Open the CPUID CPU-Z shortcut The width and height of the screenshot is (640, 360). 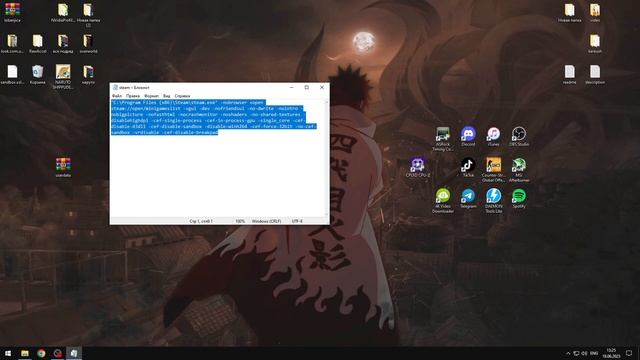[x=418, y=167]
